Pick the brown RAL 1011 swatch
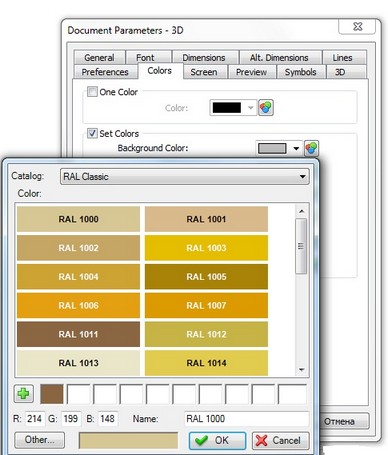 click(78, 334)
